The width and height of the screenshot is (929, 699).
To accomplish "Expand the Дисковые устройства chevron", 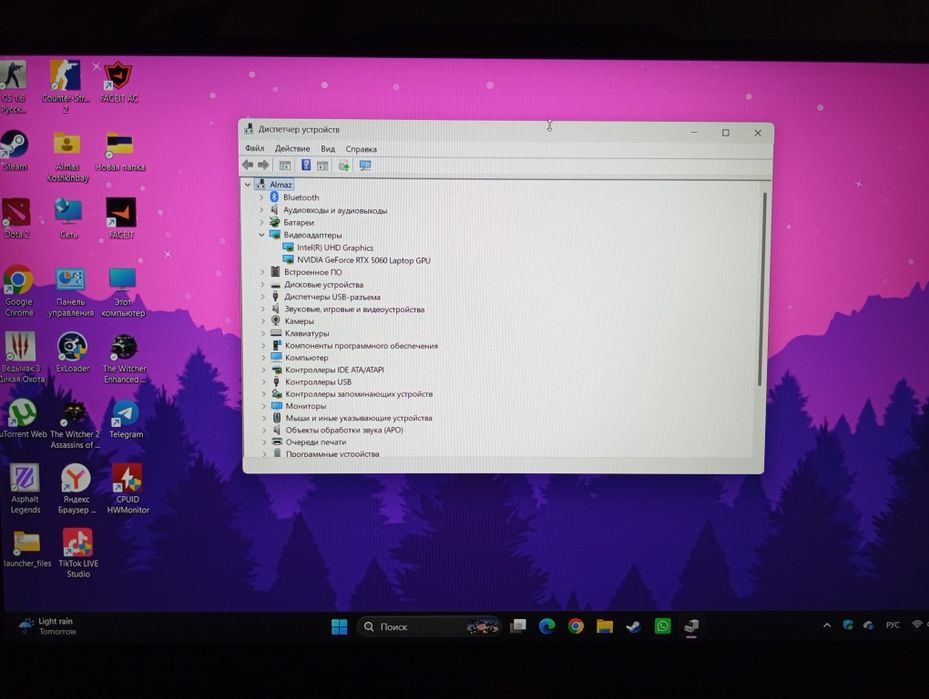I will point(262,284).
